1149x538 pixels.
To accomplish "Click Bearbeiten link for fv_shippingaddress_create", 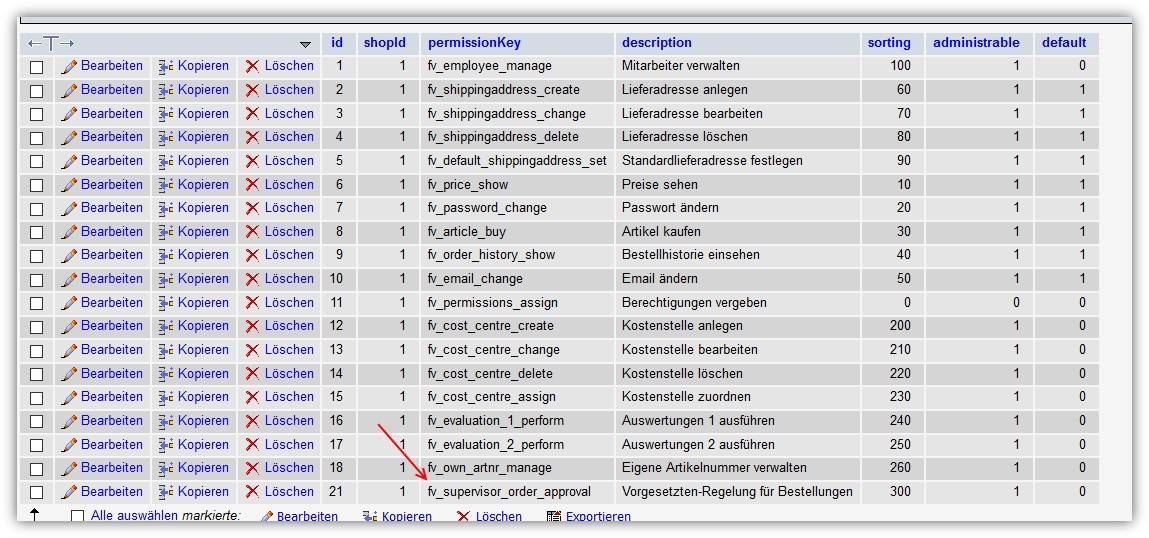I will click(111, 89).
